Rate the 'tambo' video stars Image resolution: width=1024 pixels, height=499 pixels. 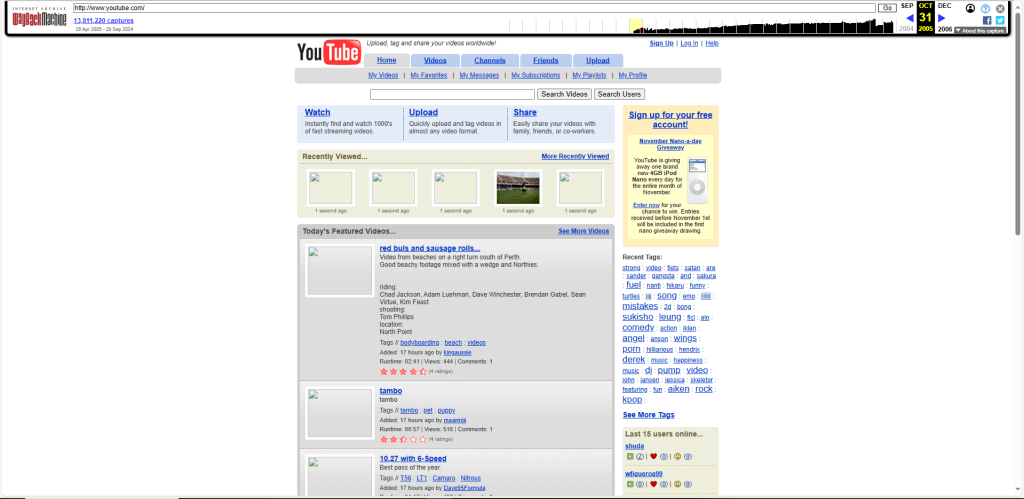[403, 439]
